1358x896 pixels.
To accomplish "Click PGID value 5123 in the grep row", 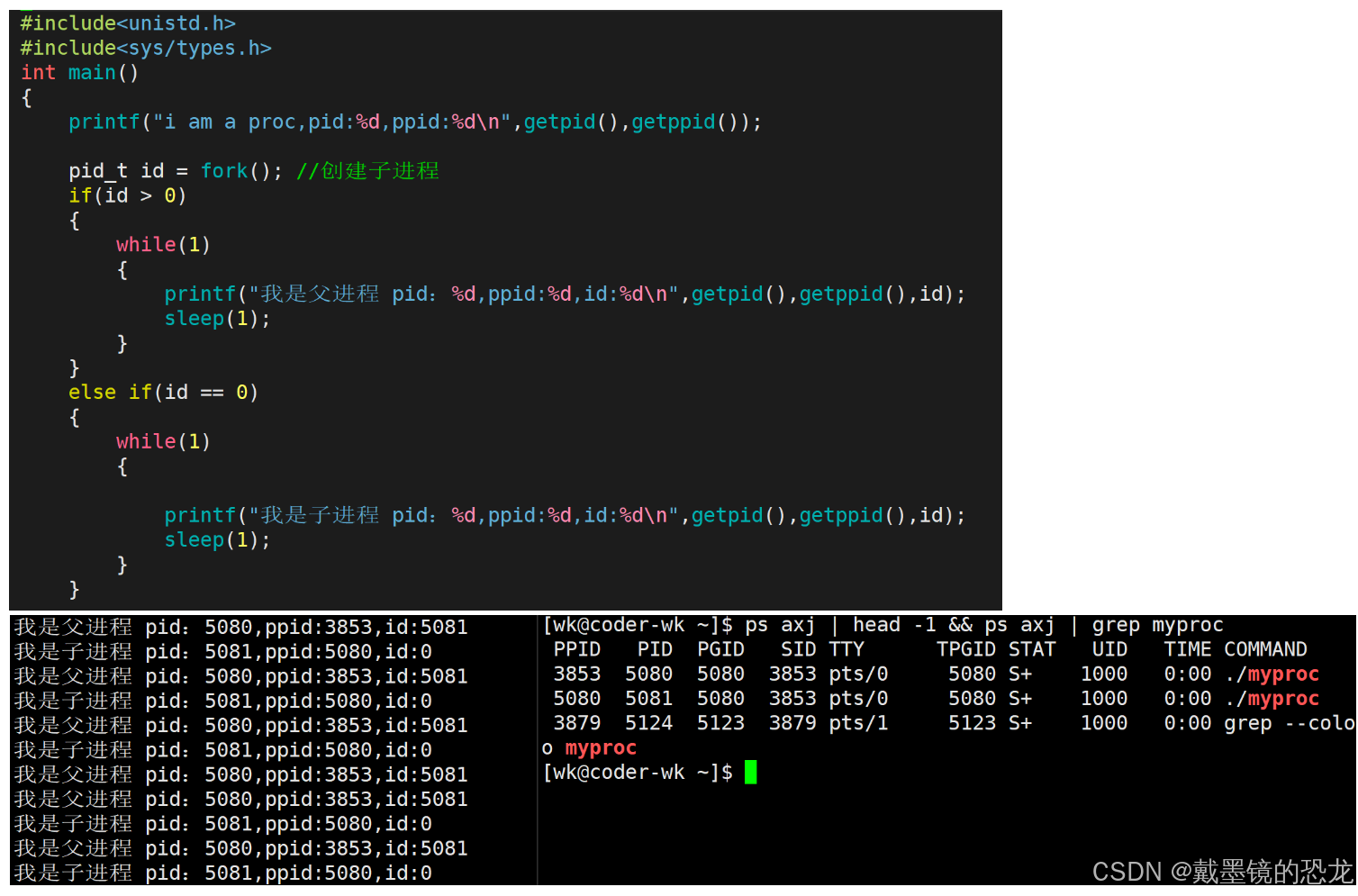I will coord(720,723).
